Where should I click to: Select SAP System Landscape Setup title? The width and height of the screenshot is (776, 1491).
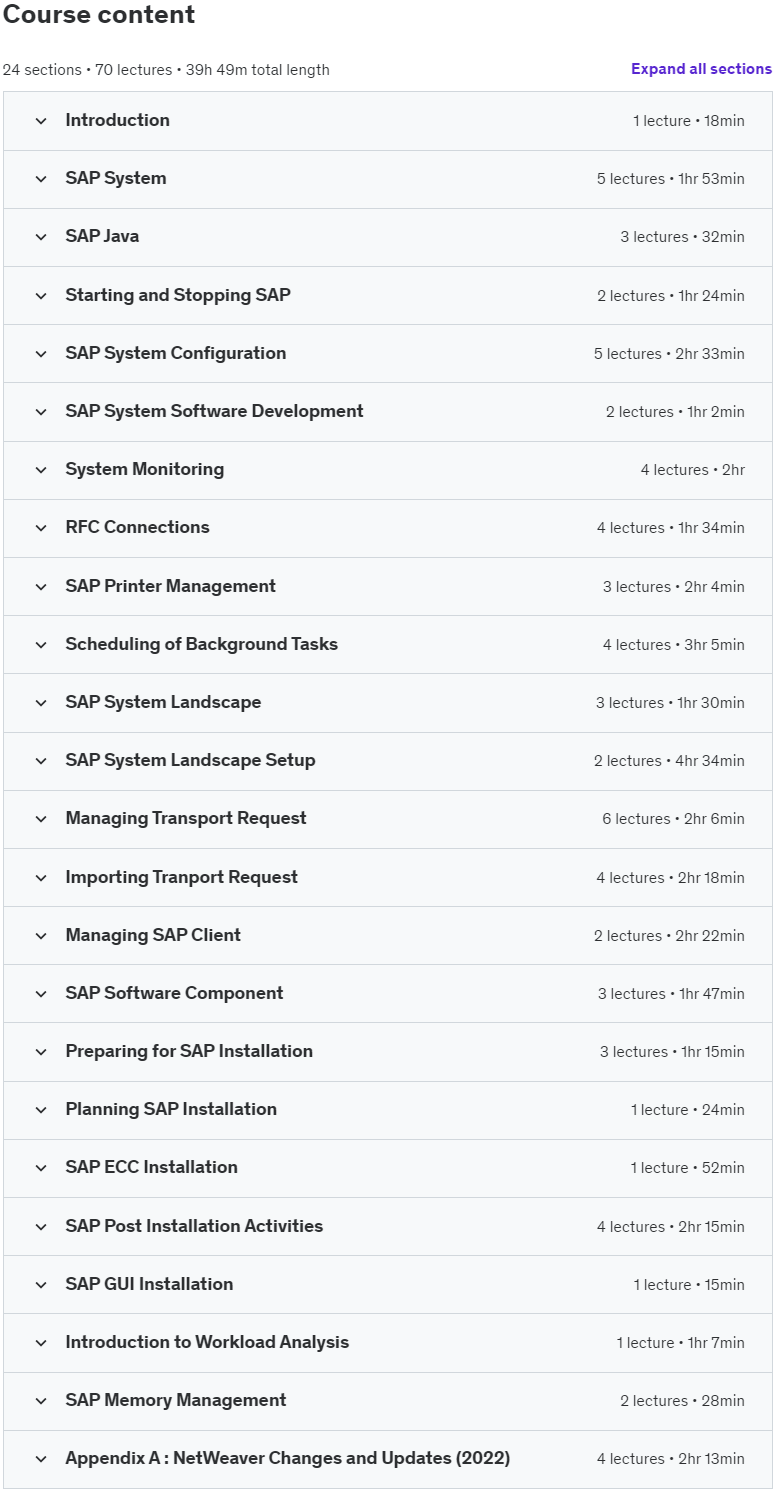(190, 760)
